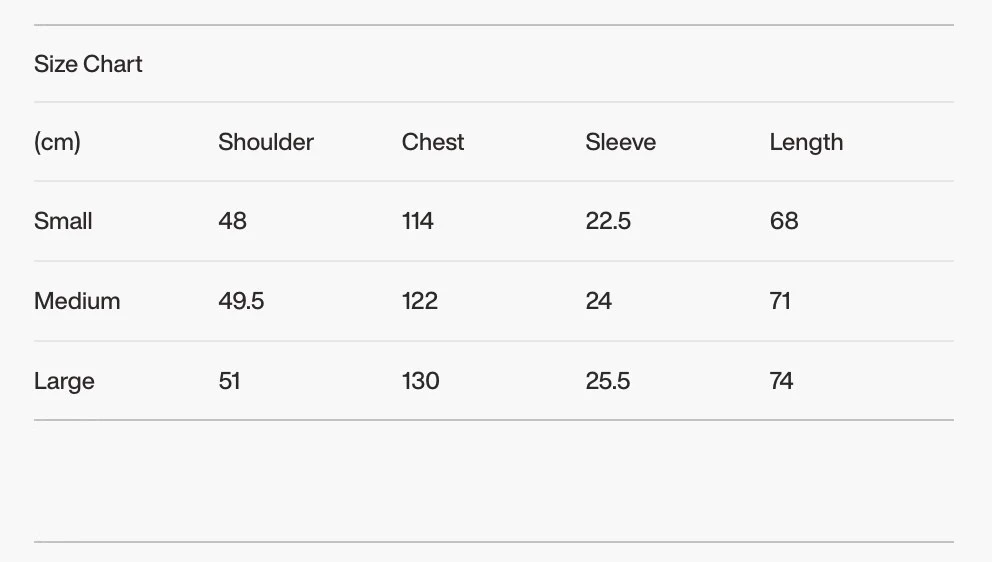Click the Large shoulder value 51
992x562 pixels.
[229, 381]
